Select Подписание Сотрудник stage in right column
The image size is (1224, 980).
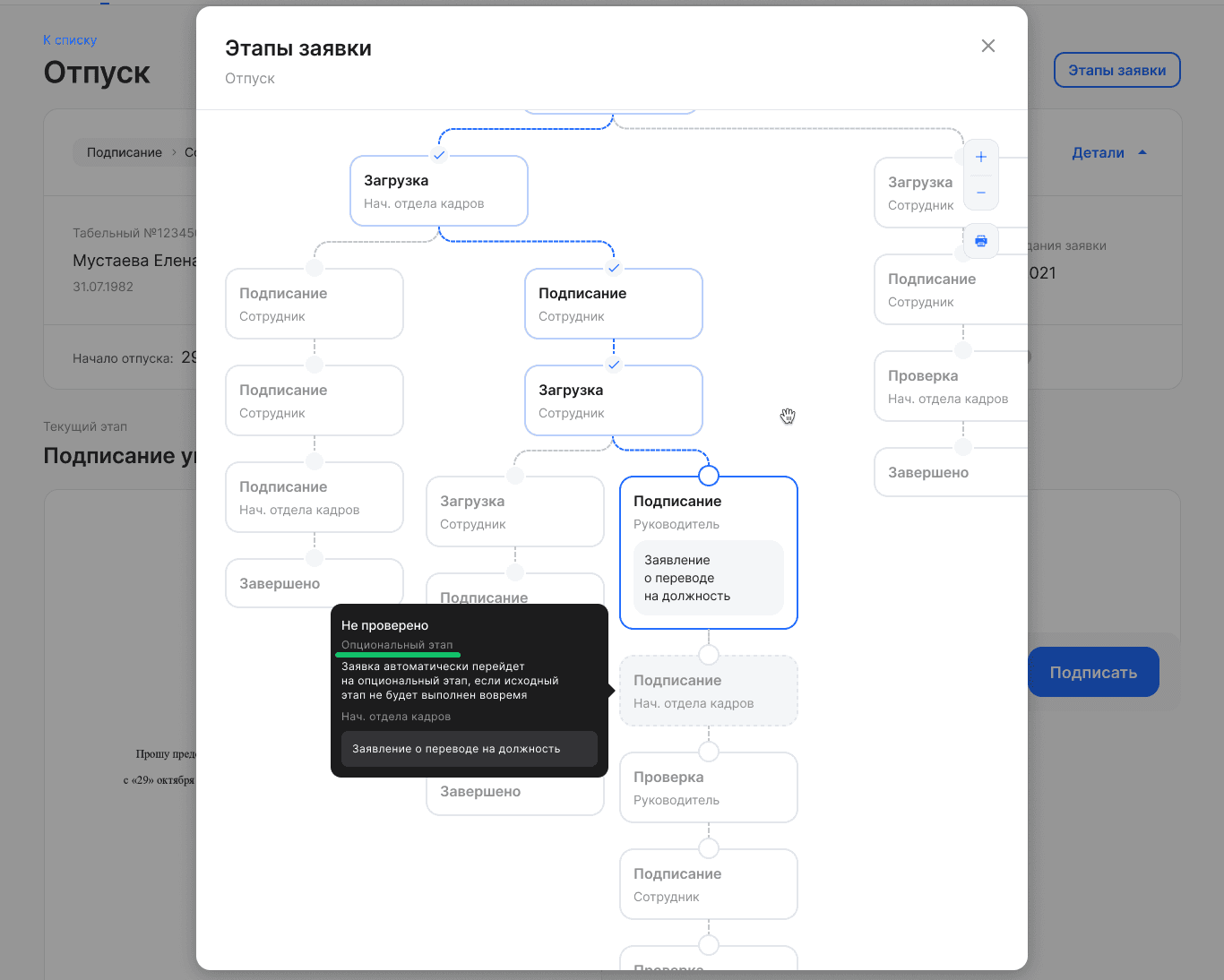(951, 289)
